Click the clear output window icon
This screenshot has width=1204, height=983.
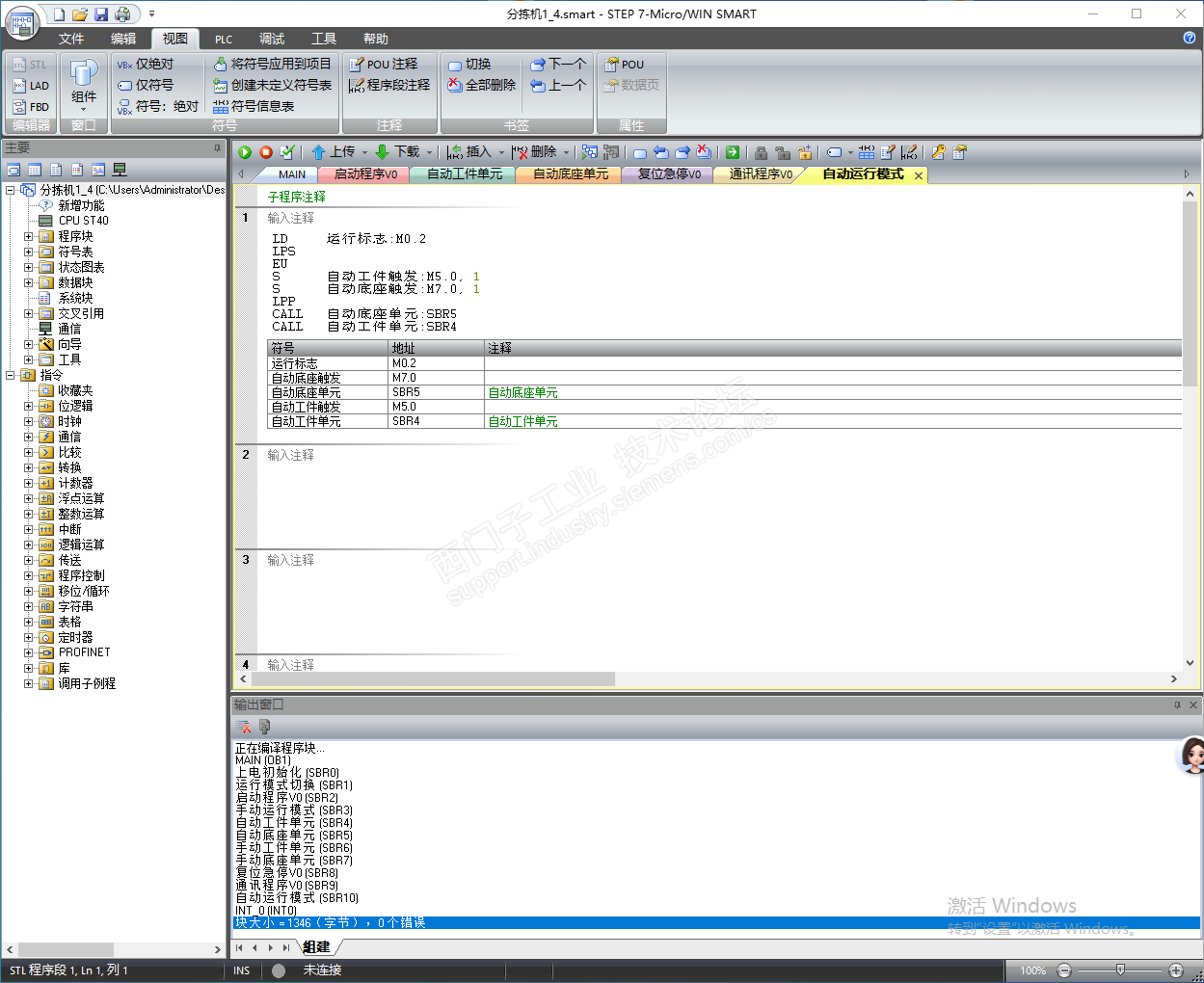coord(243,727)
